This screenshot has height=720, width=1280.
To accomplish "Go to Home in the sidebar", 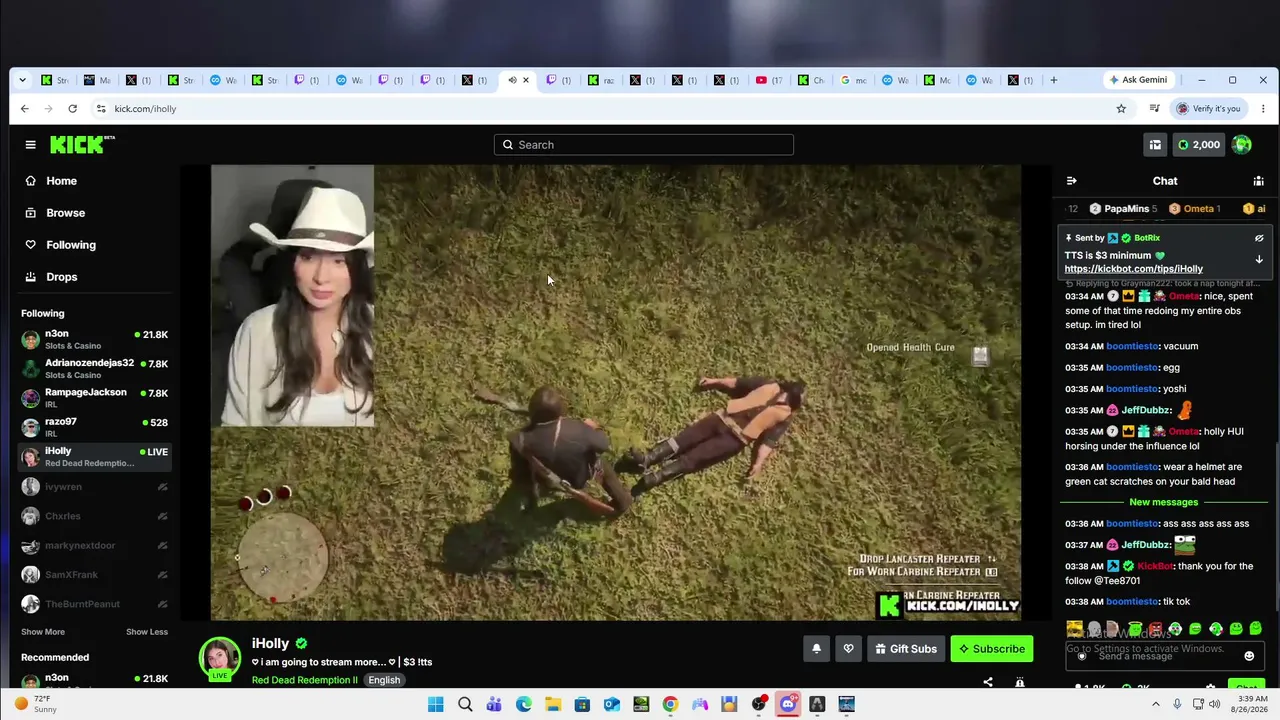I will (x=61, y=181).
